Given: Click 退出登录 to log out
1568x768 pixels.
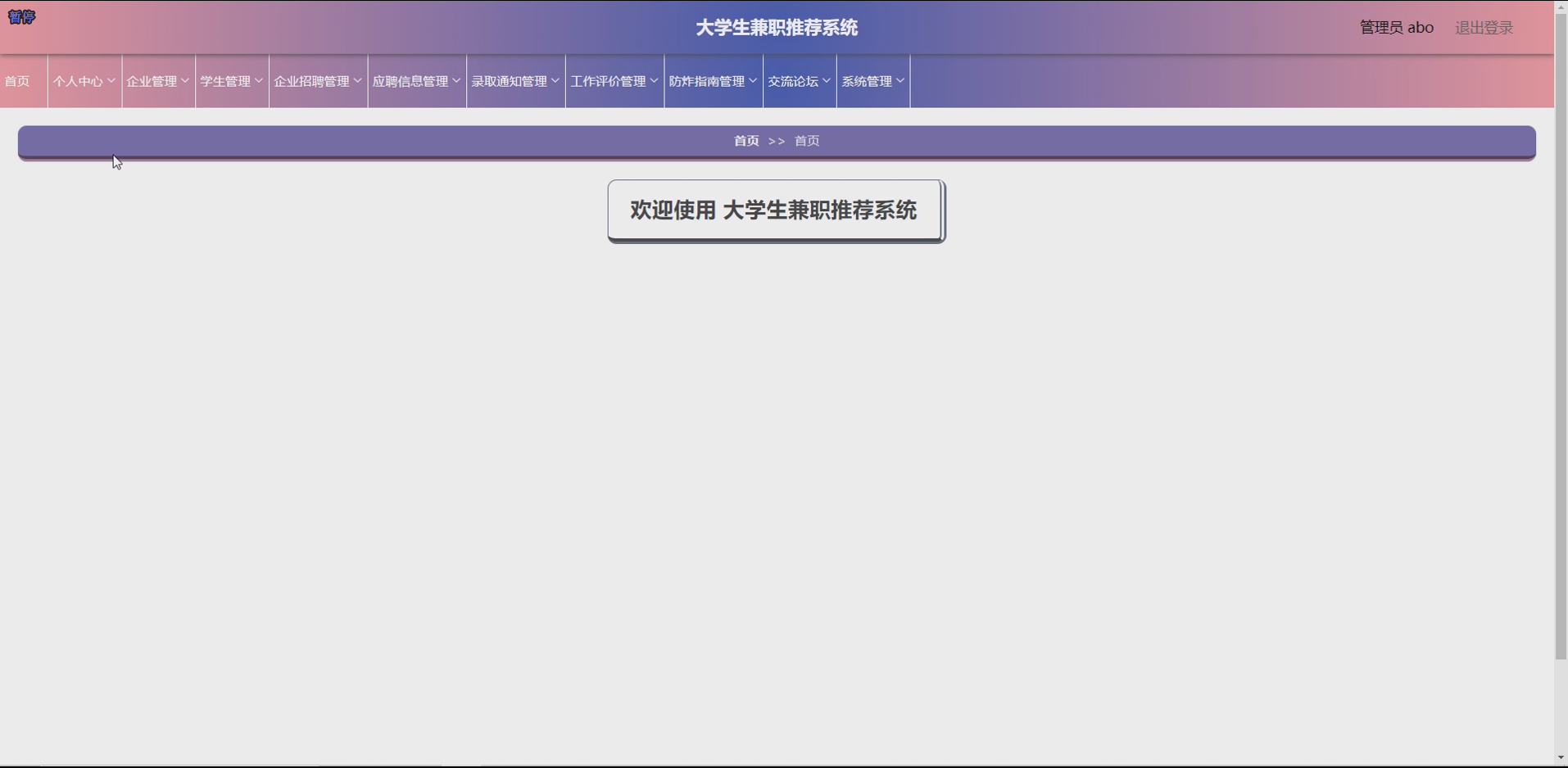Looking at the screenshot, I should 1484,27.
